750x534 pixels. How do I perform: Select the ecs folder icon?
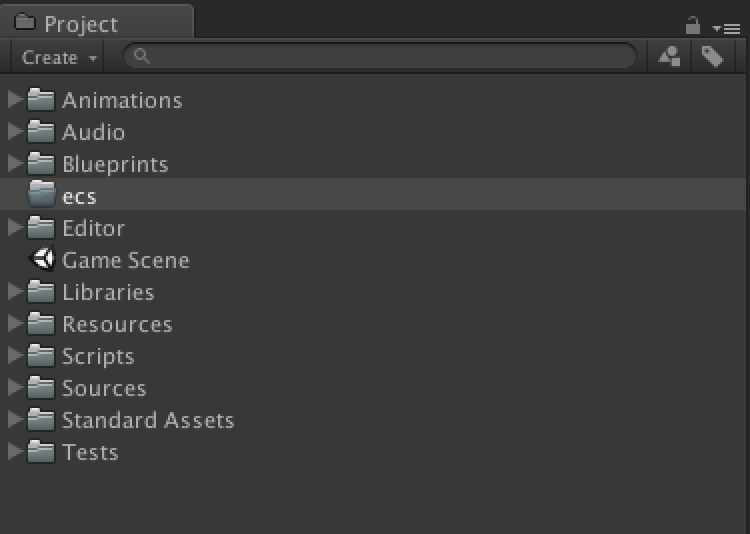pos(42,194)
